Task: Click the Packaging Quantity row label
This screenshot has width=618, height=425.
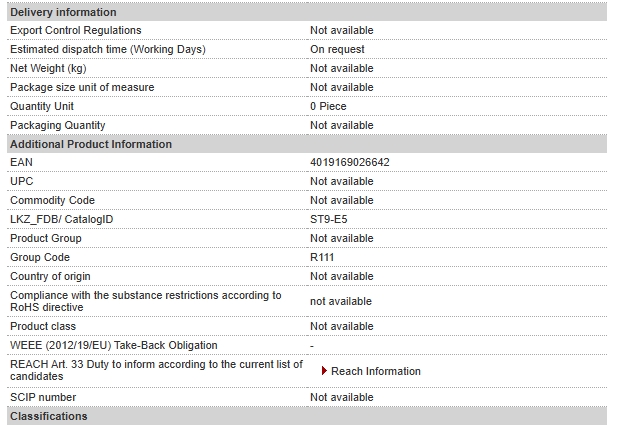Action: [58, 125]
